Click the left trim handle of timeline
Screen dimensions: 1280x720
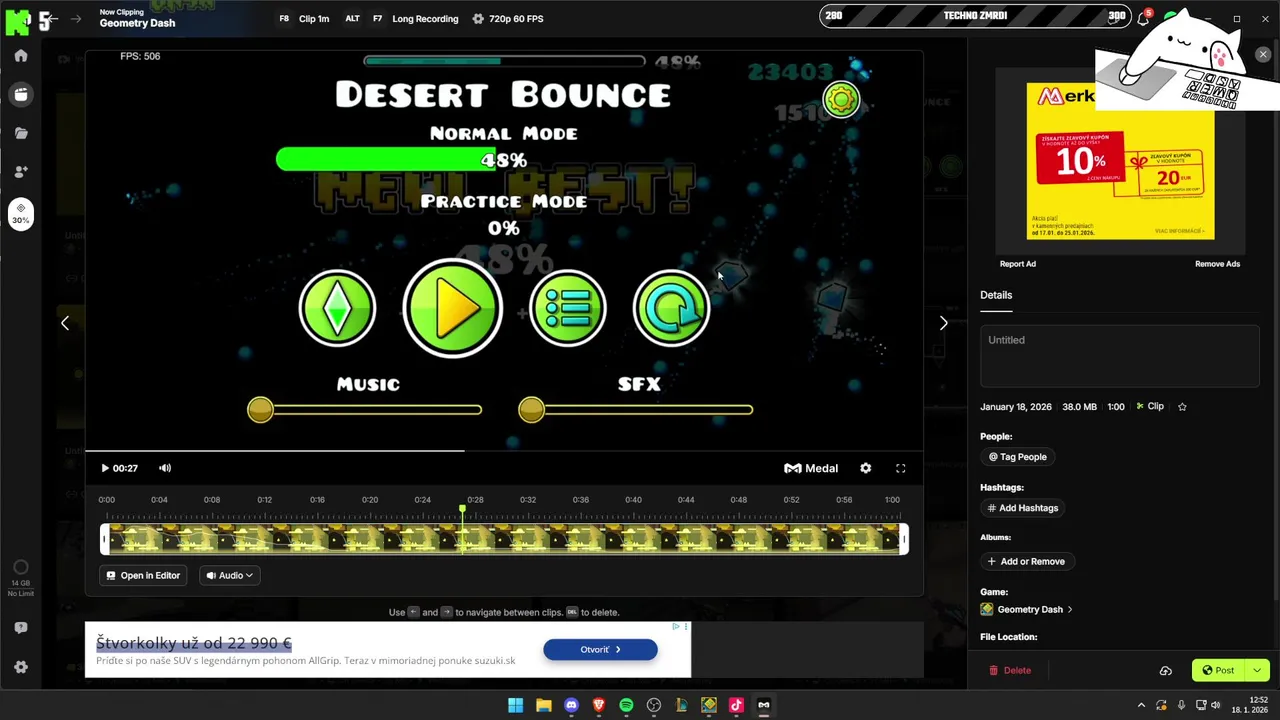point(104,540)
